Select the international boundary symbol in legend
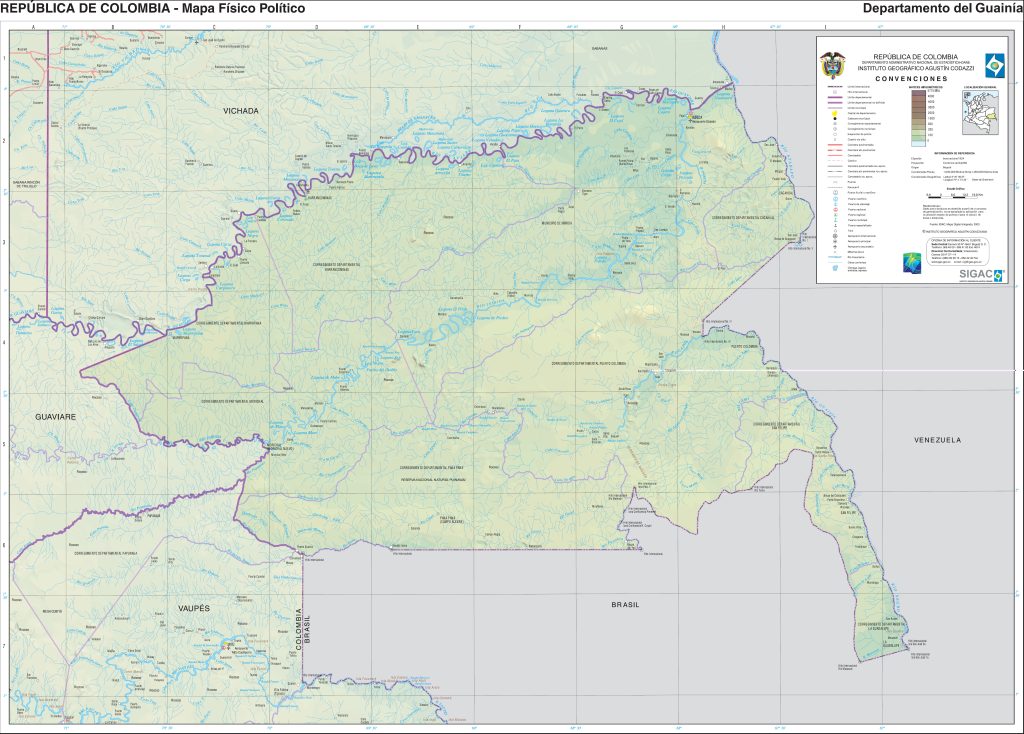Viewport: 1024px width, 734px height. point(834,85)
